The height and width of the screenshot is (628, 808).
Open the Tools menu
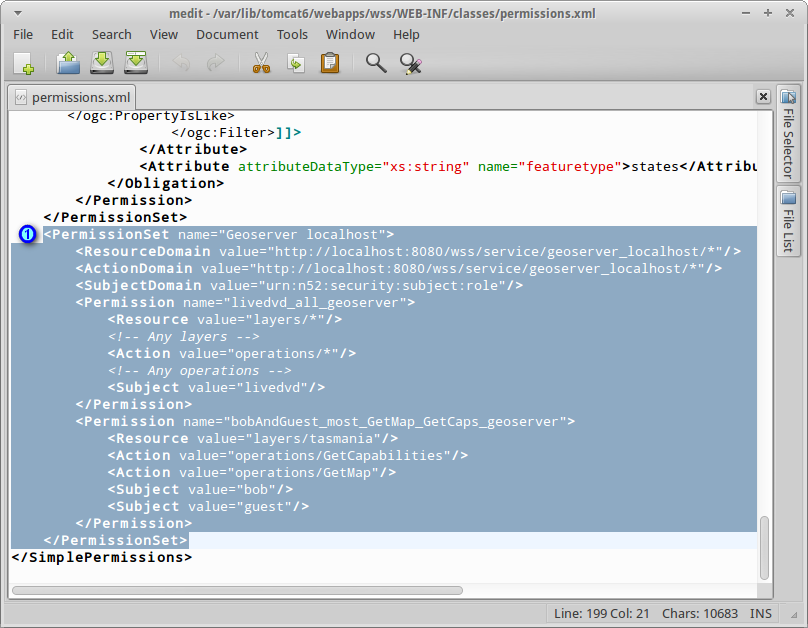[x=292, y=35]
